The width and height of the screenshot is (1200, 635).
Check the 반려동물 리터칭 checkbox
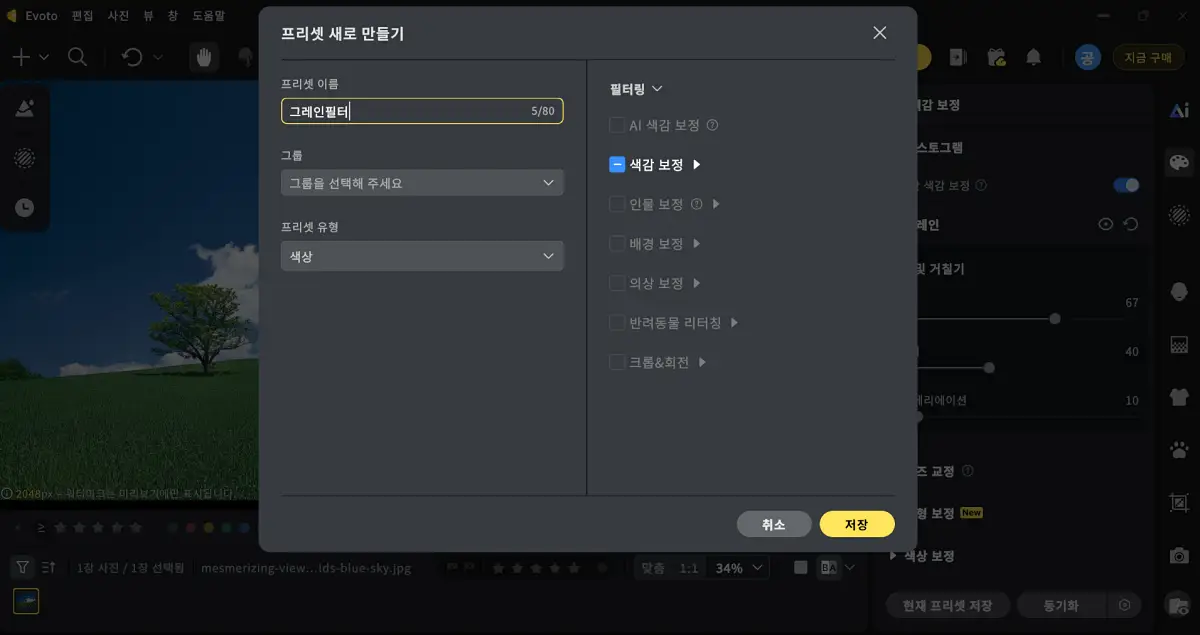point(617,323)
